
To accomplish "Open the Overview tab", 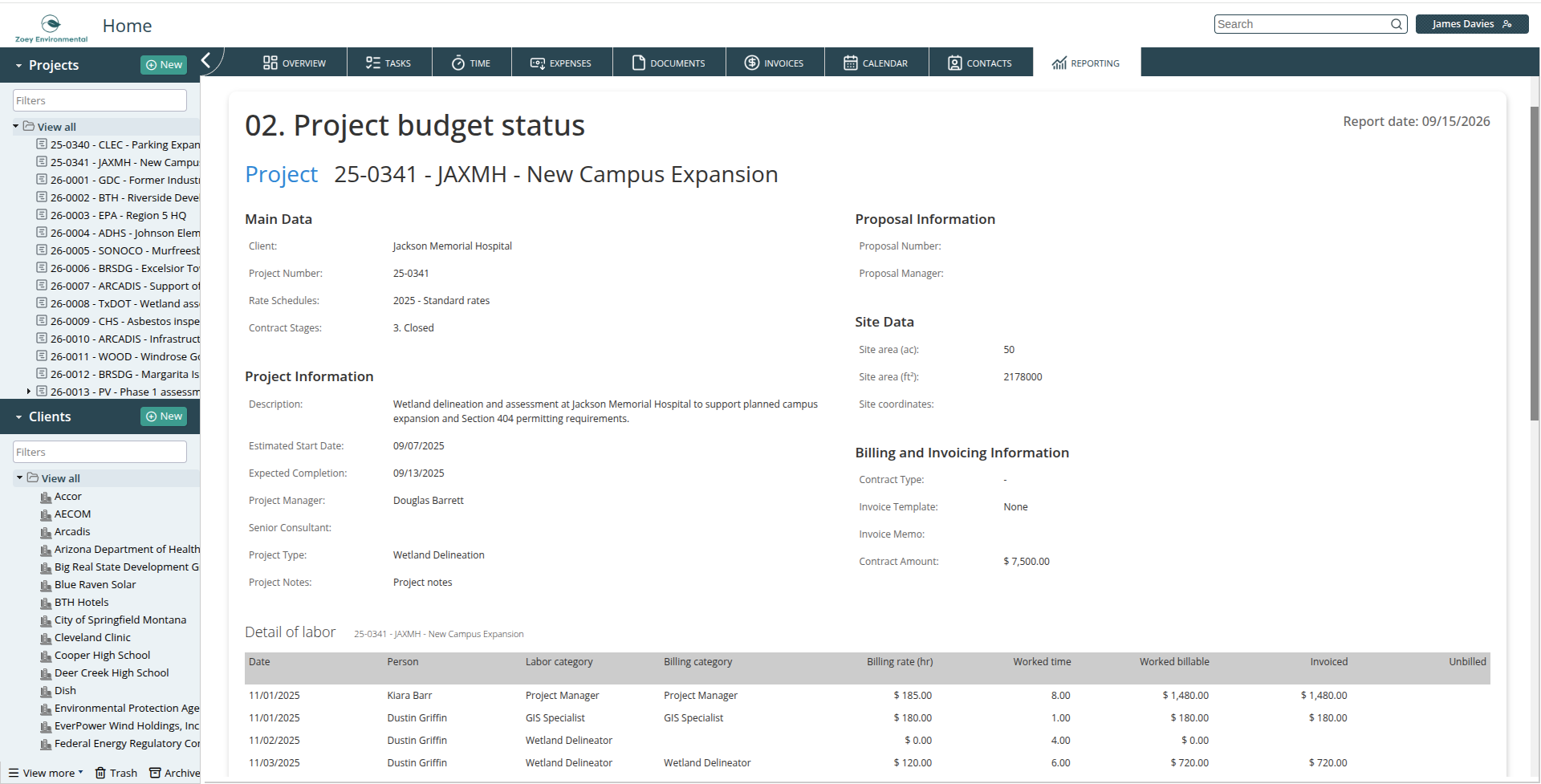I will pyautogui.click(x=294, y=63).
